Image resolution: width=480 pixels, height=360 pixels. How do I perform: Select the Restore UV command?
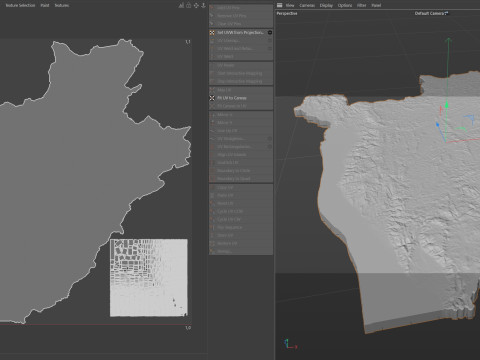point(241,243)
